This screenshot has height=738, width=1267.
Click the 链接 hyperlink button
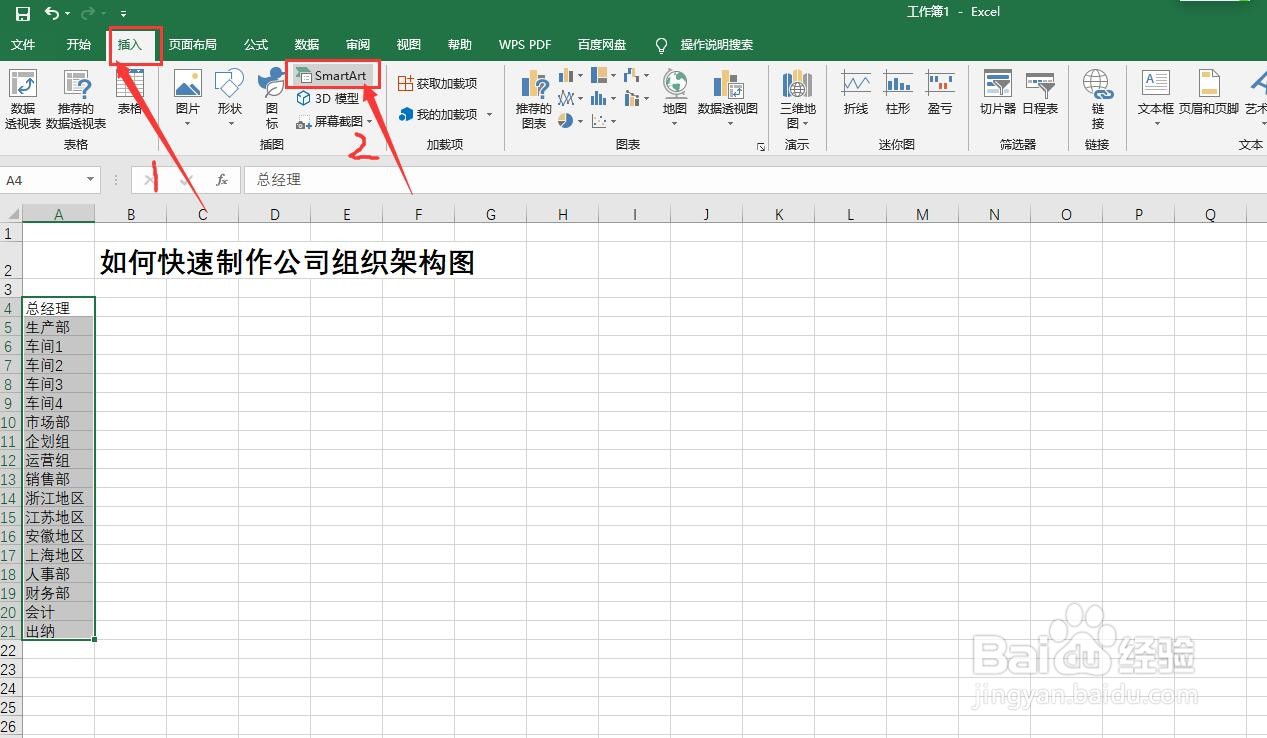pyautogui.click(x=1098, y=99)
